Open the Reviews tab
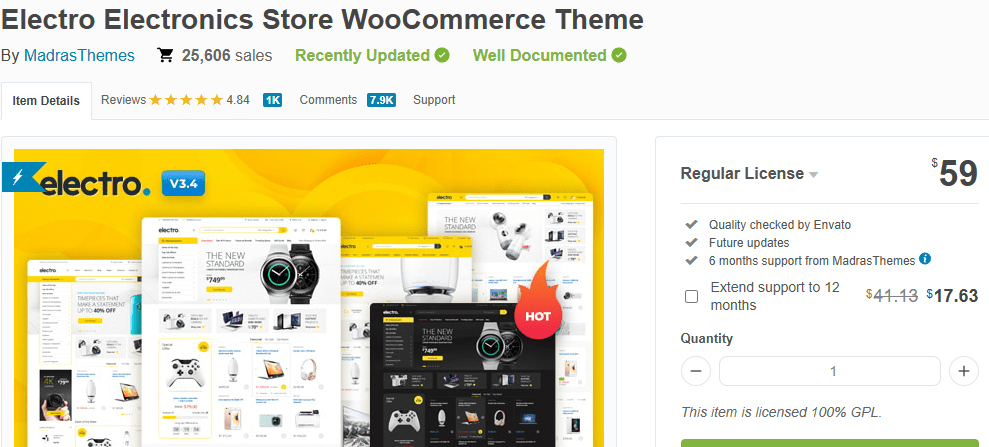 123,100
